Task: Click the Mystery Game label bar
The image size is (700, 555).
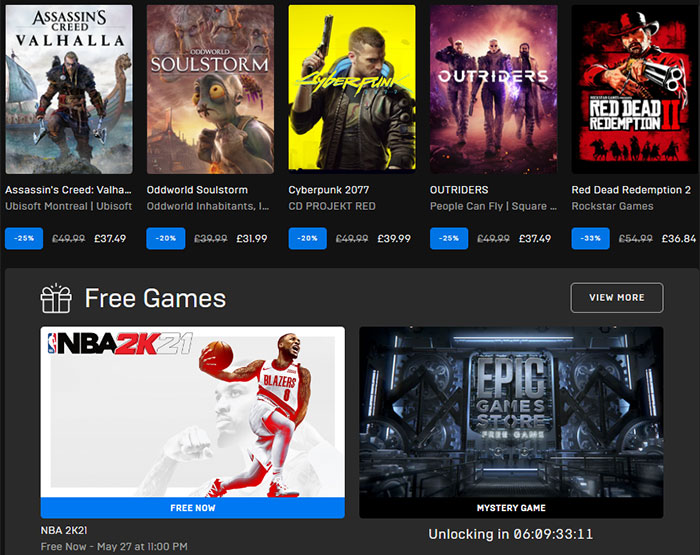Action: click(511, 508)
